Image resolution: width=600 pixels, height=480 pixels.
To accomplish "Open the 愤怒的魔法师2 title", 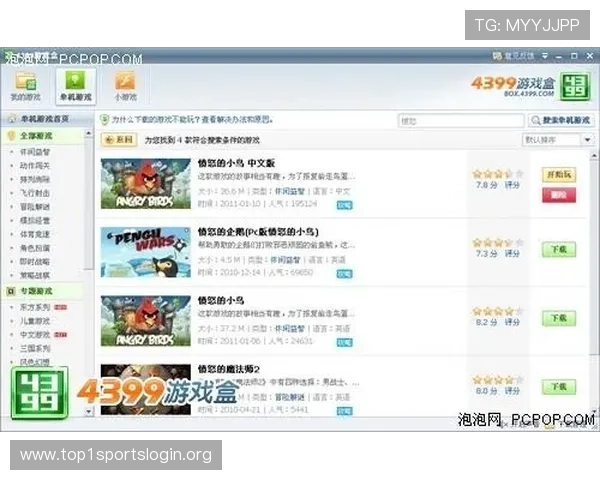I will (228, 369).
